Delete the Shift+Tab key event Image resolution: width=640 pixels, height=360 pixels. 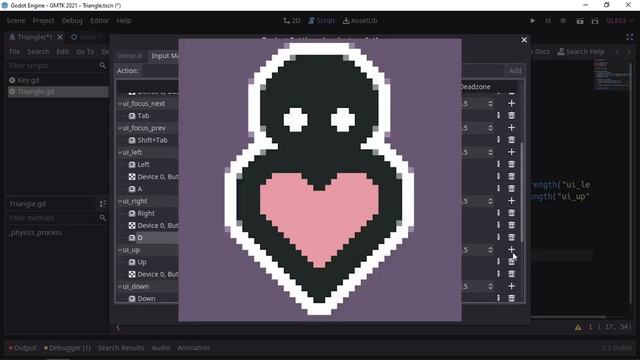511,140
